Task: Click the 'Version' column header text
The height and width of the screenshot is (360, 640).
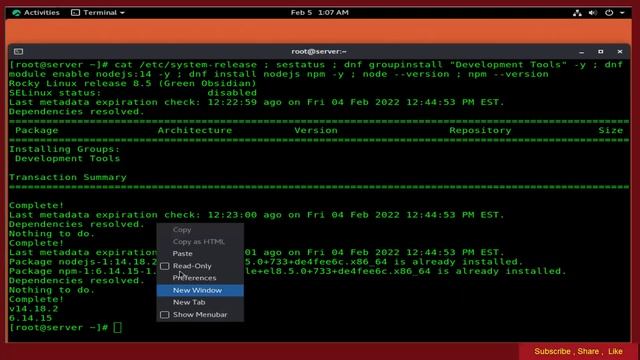Action: [316, 131]
